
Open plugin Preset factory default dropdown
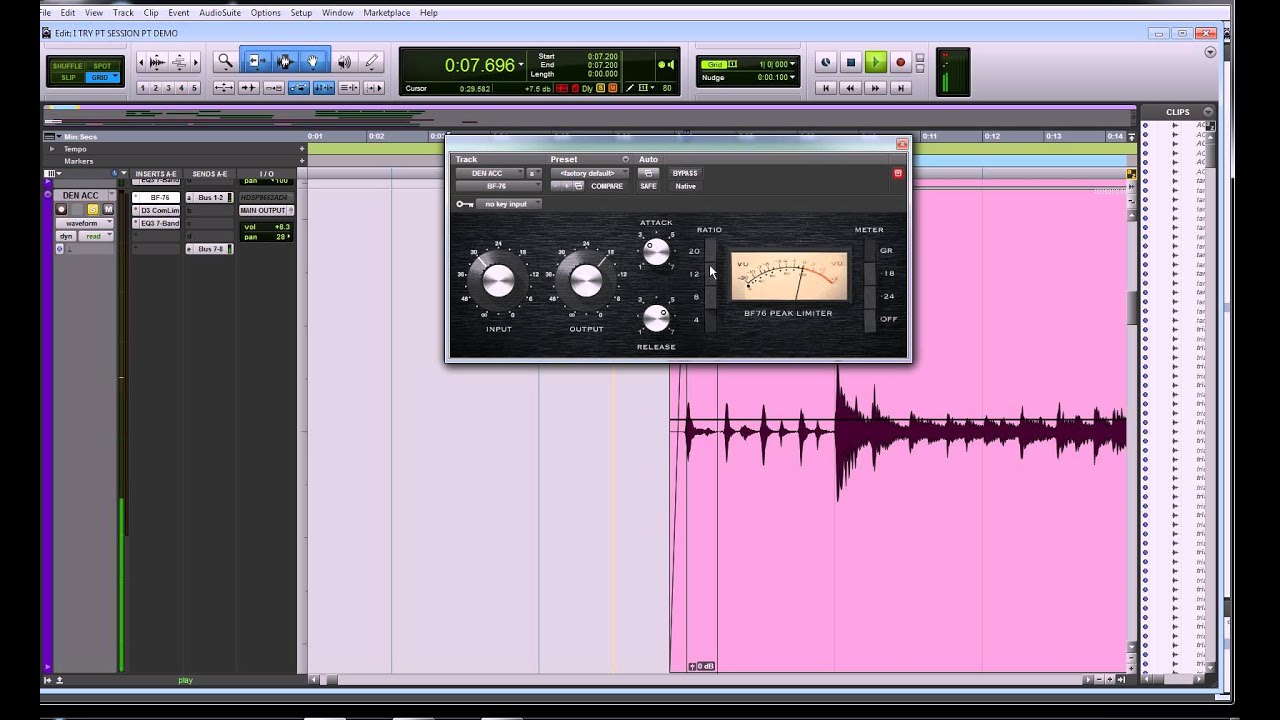point(589,173)
